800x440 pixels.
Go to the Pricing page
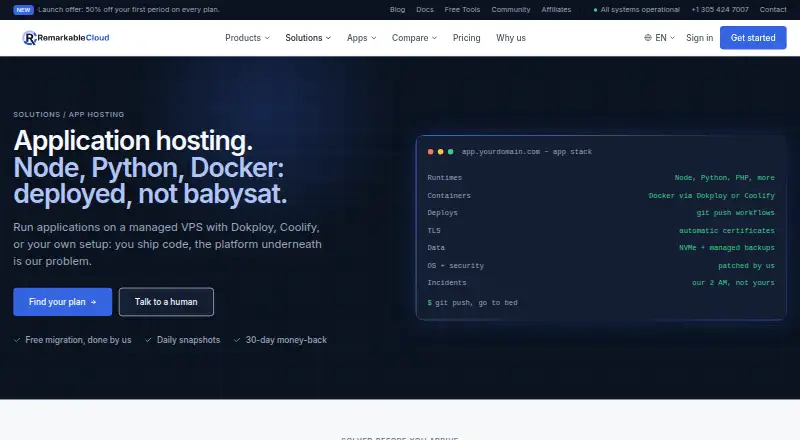(466, 38)
